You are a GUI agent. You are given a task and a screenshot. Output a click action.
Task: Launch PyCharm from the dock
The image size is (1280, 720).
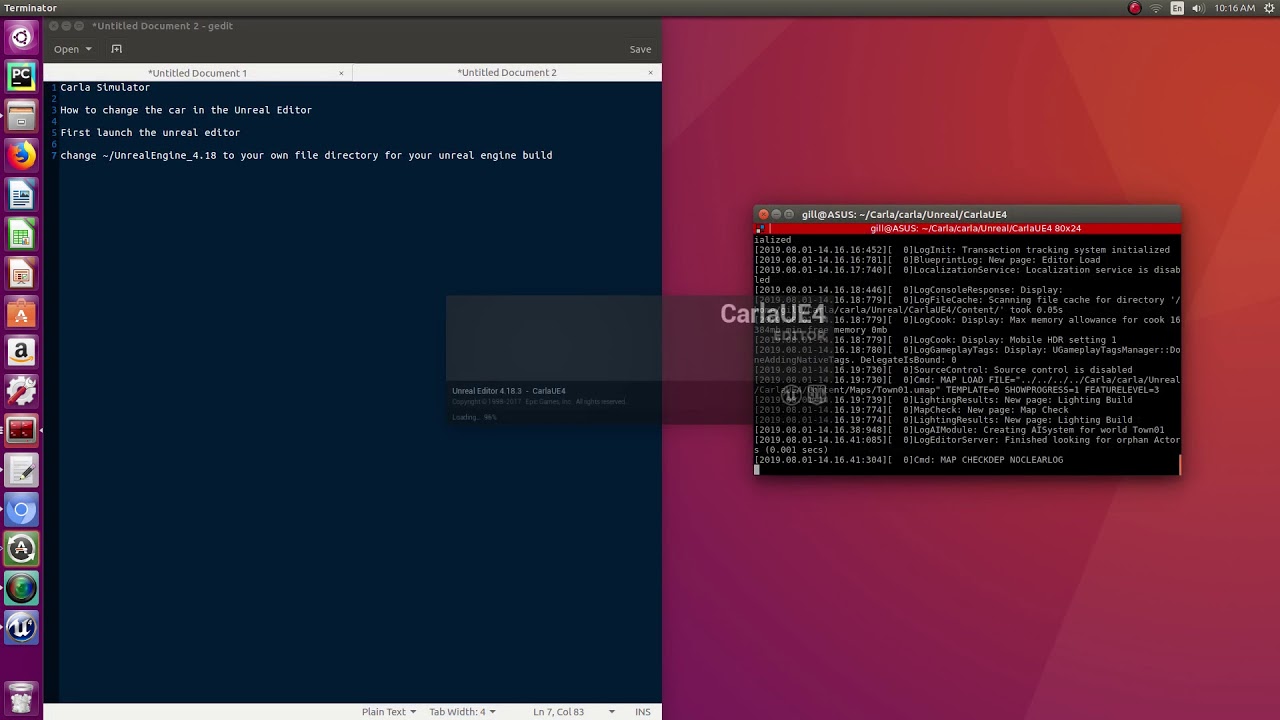tap(21, 77)
